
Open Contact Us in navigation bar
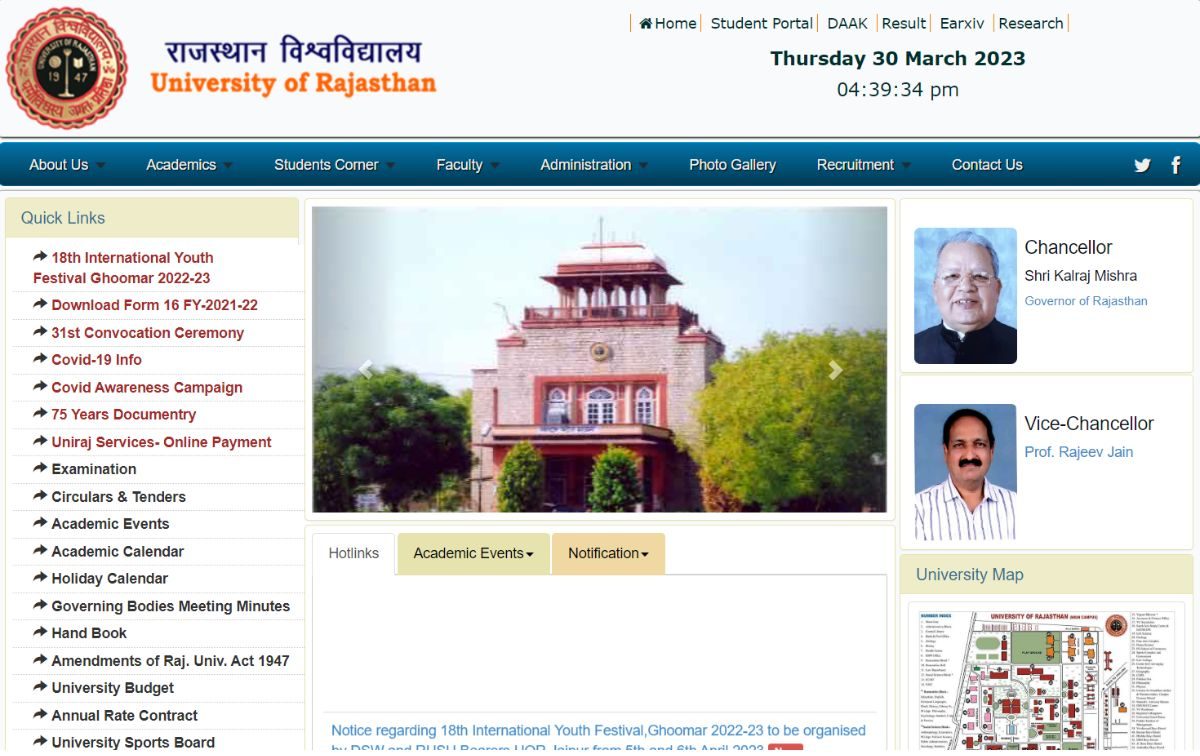click(x=987, y=165)
